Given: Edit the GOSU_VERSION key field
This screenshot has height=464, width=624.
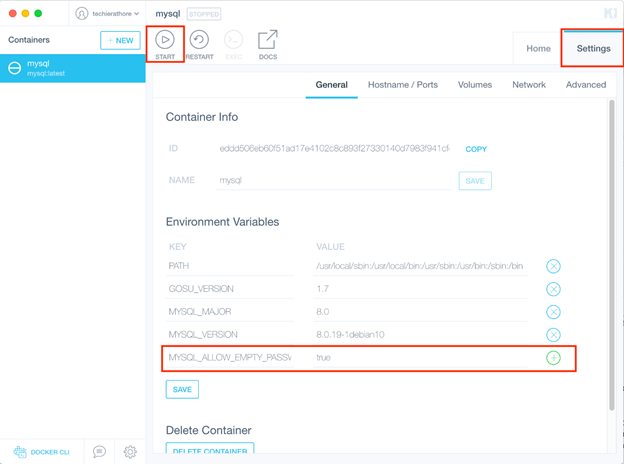Looking at the screenshot, I should (230, 289).
